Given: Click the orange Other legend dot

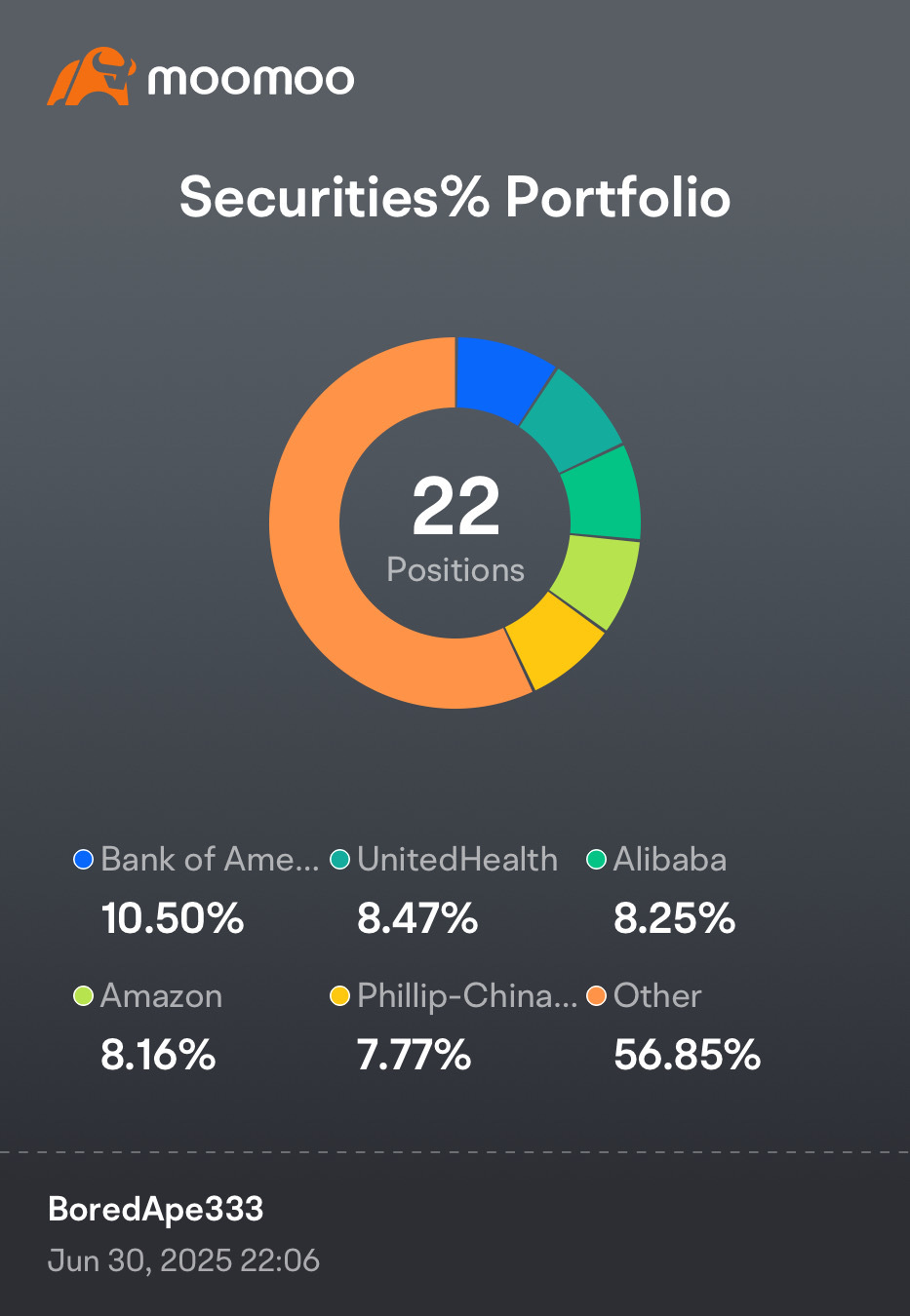Looking at the screenshot, I should point(596,996).
